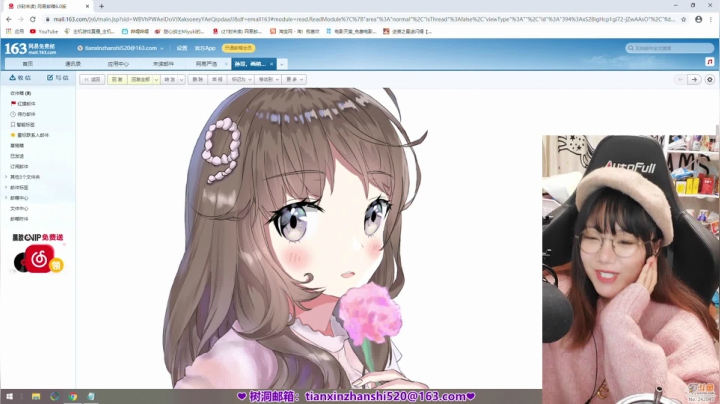
Task: Open the YouTube bookmark
Action: 44,32
